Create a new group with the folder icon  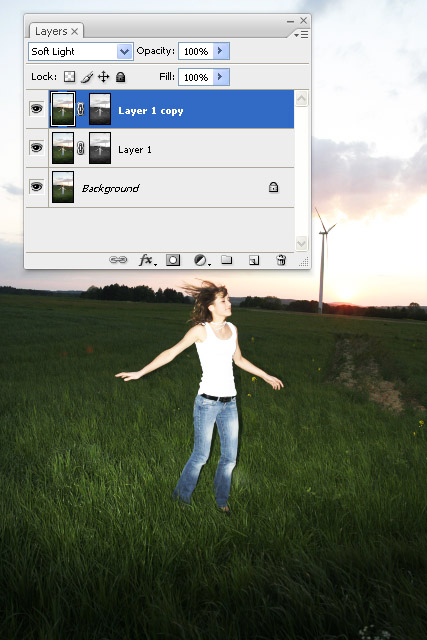coord(227,260)
